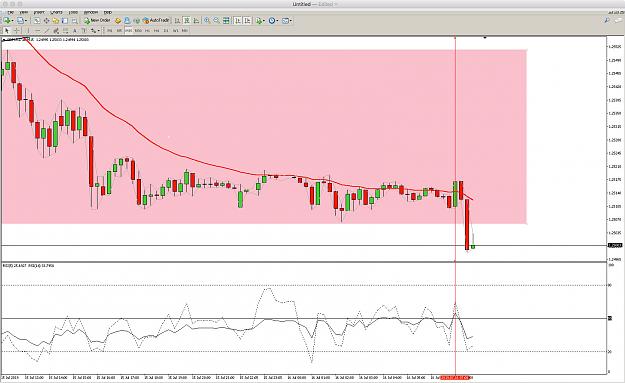Open the Periods clock icon
This screenshot has width=625, height=383.
tap(272, 20)
